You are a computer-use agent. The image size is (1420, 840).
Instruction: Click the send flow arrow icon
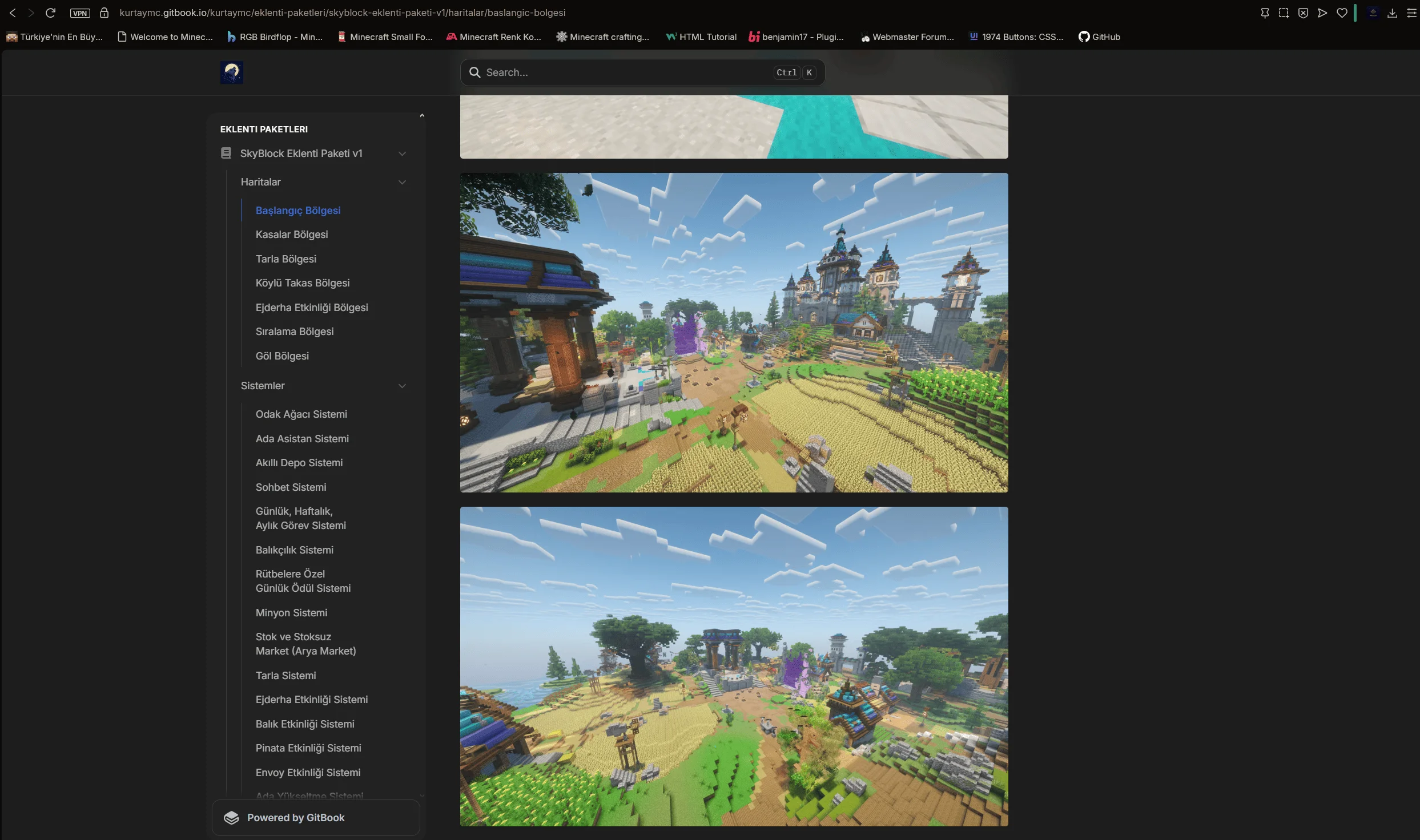[x=1322, y=13]
